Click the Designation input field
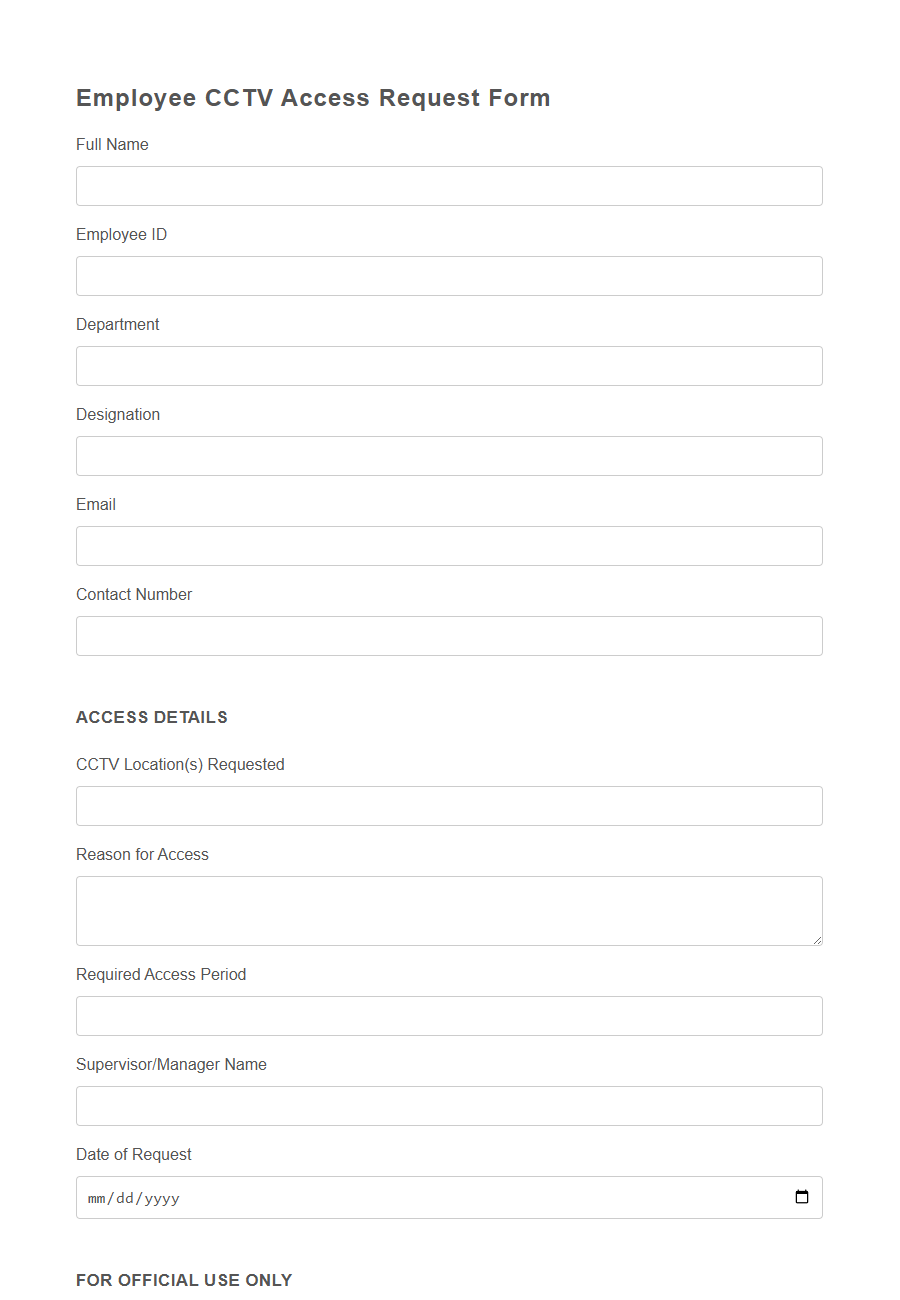The image size is (900, 1300). point(449,456)
